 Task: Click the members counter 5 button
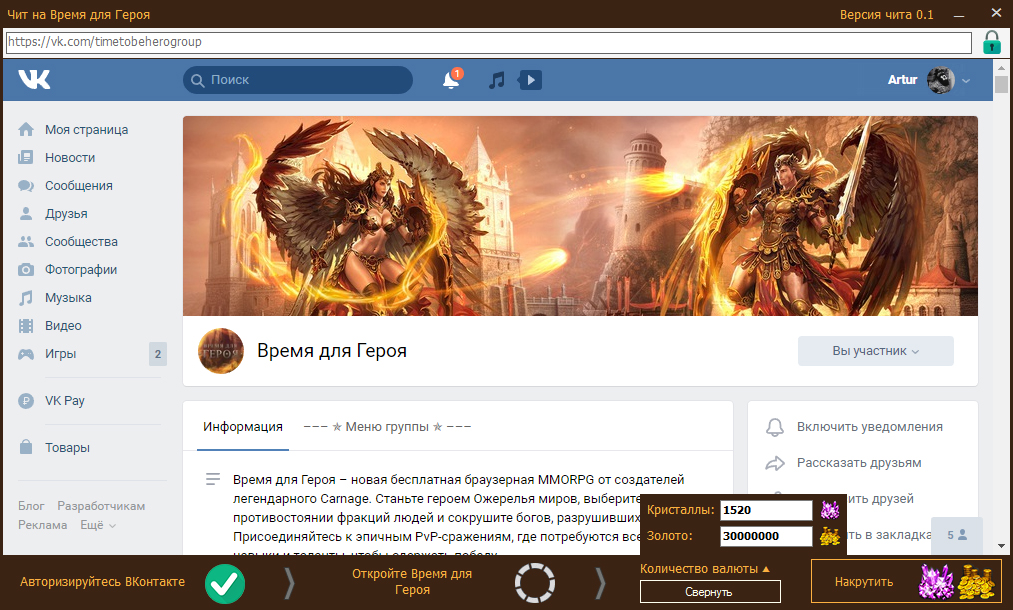click(x=957, y=535)
